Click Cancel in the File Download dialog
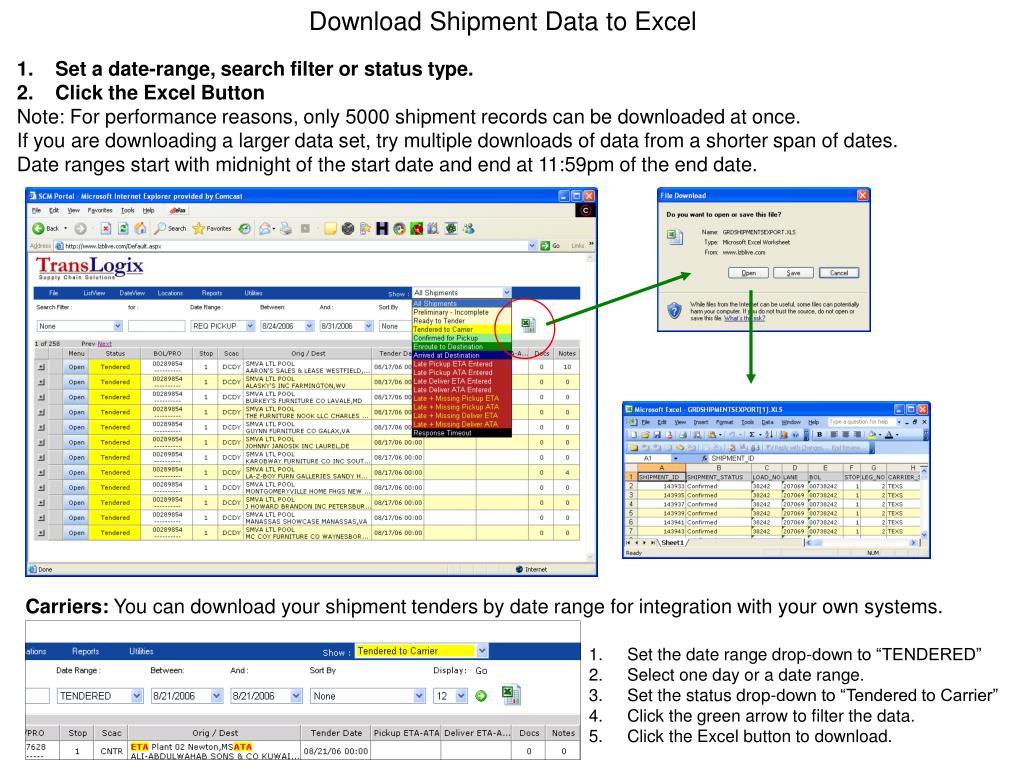1024x768 pixels. pyautogui.click(x=839, y=273)
